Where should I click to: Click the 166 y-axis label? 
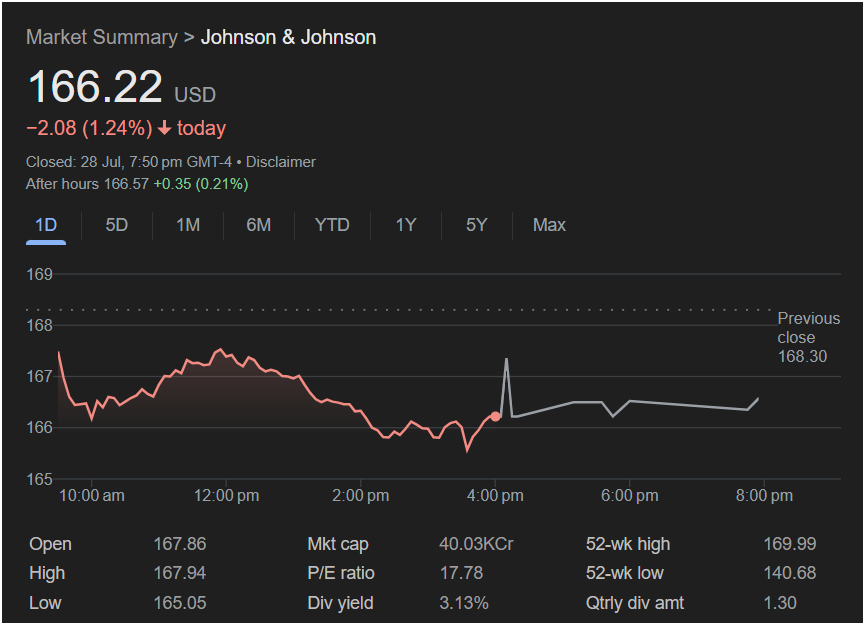click(x=40, y=428)
